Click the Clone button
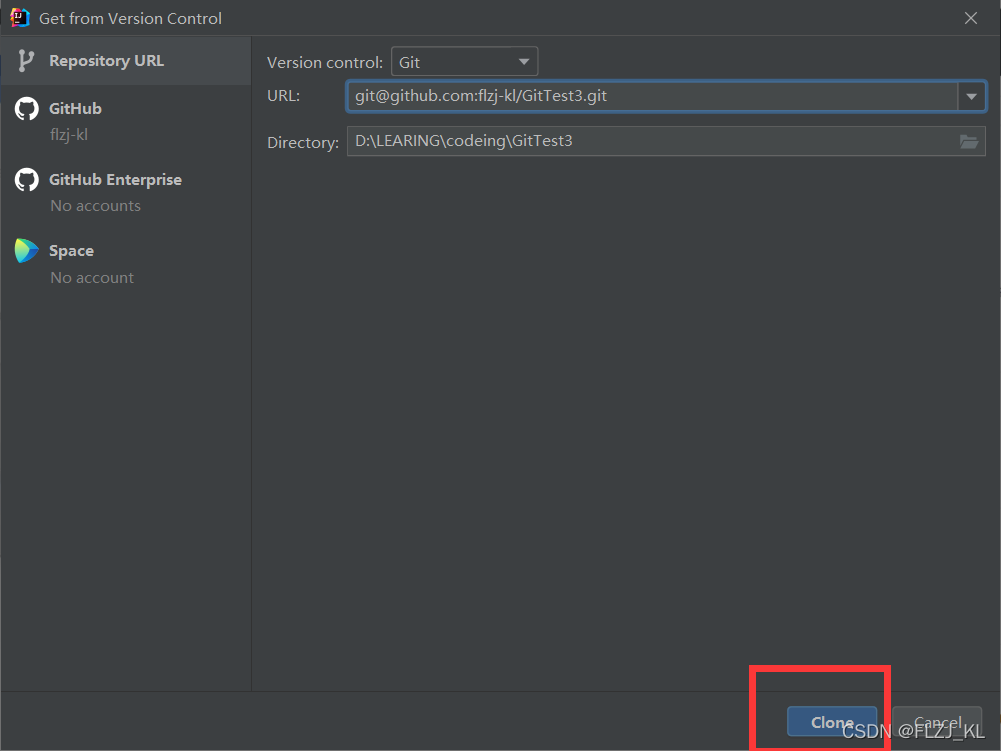Image resolution: width=1001 pixels, height=751 pixels. (832, 722)
